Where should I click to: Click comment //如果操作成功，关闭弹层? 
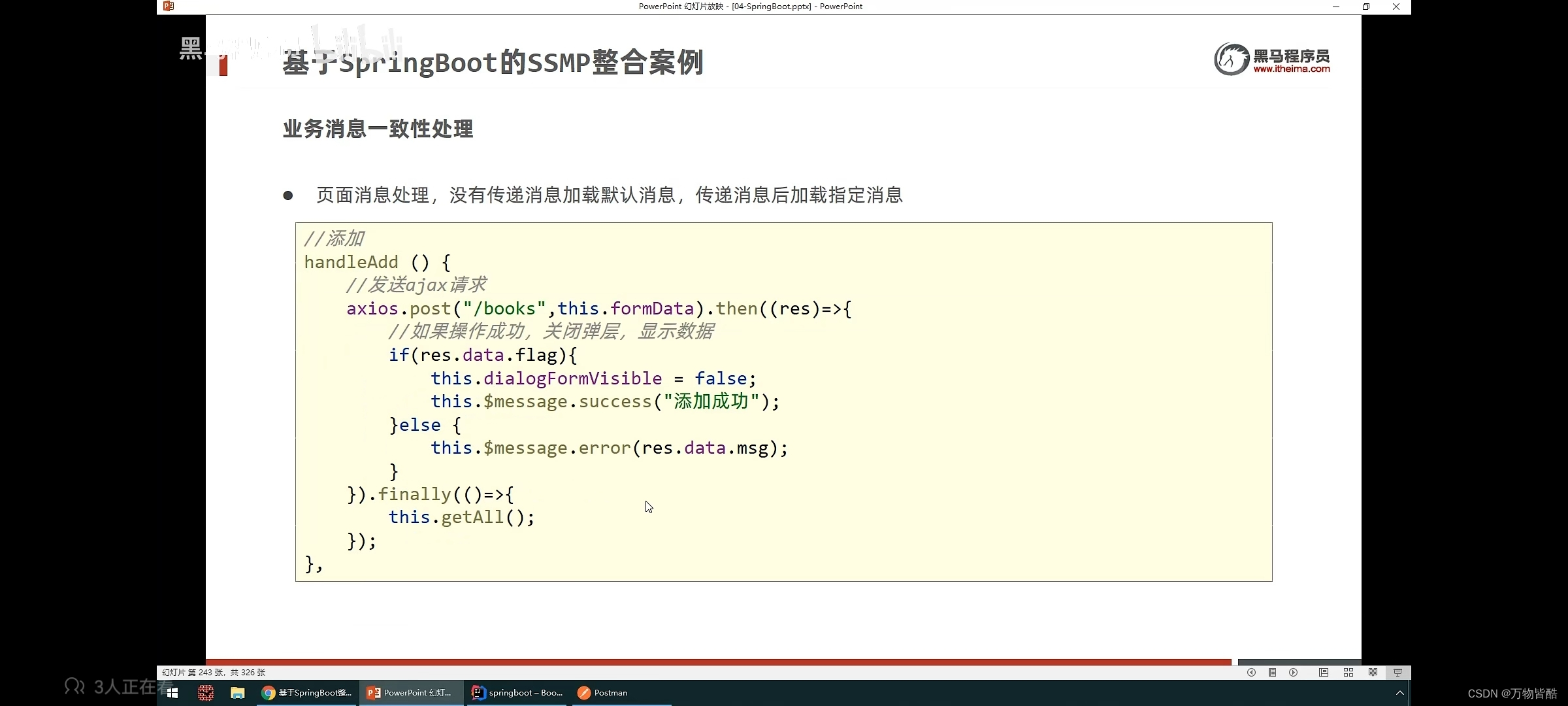coord(551,331)
